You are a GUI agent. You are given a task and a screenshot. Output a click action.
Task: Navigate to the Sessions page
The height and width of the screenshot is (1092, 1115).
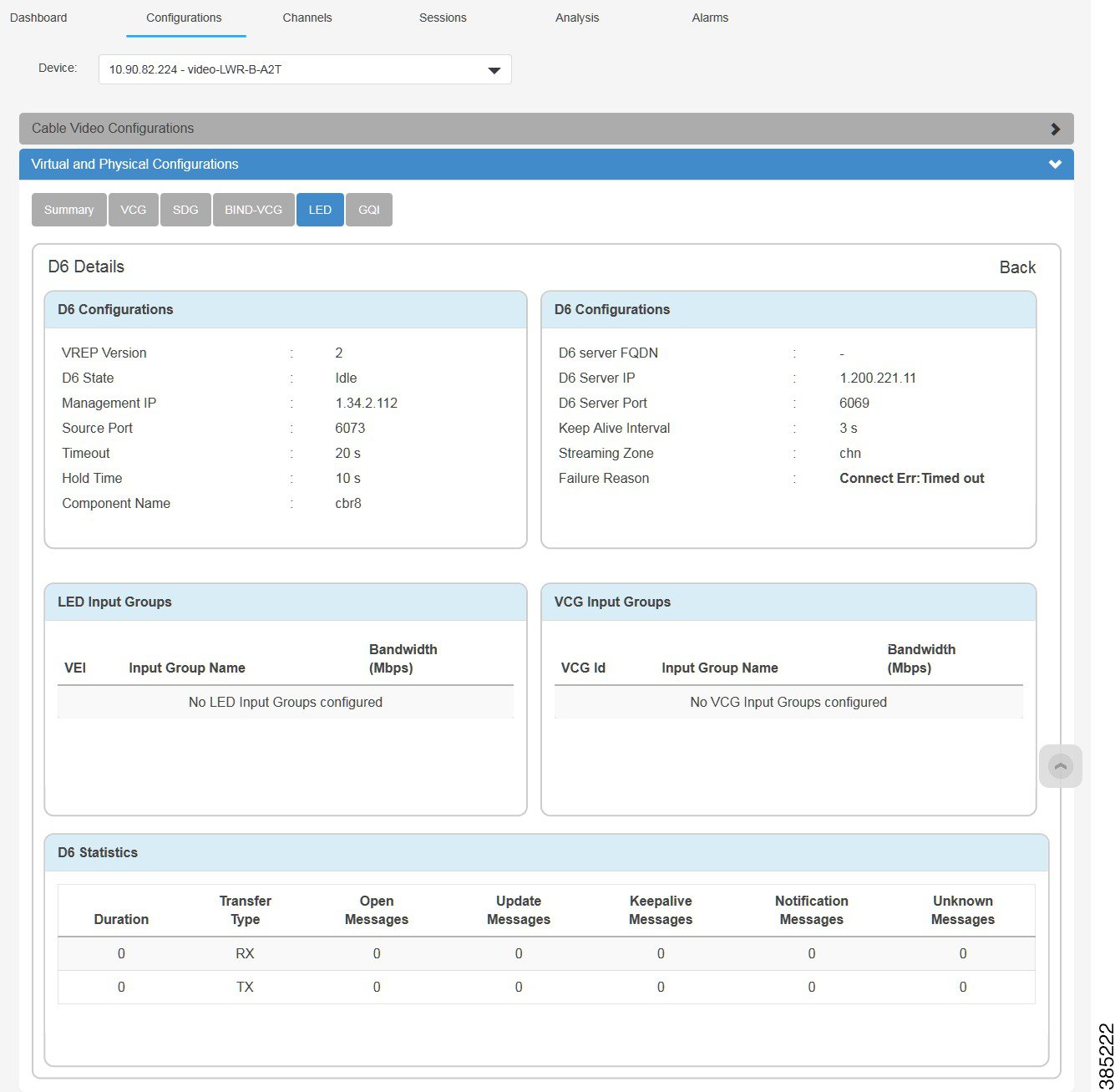pyautogui.click(x=443, y=17)
